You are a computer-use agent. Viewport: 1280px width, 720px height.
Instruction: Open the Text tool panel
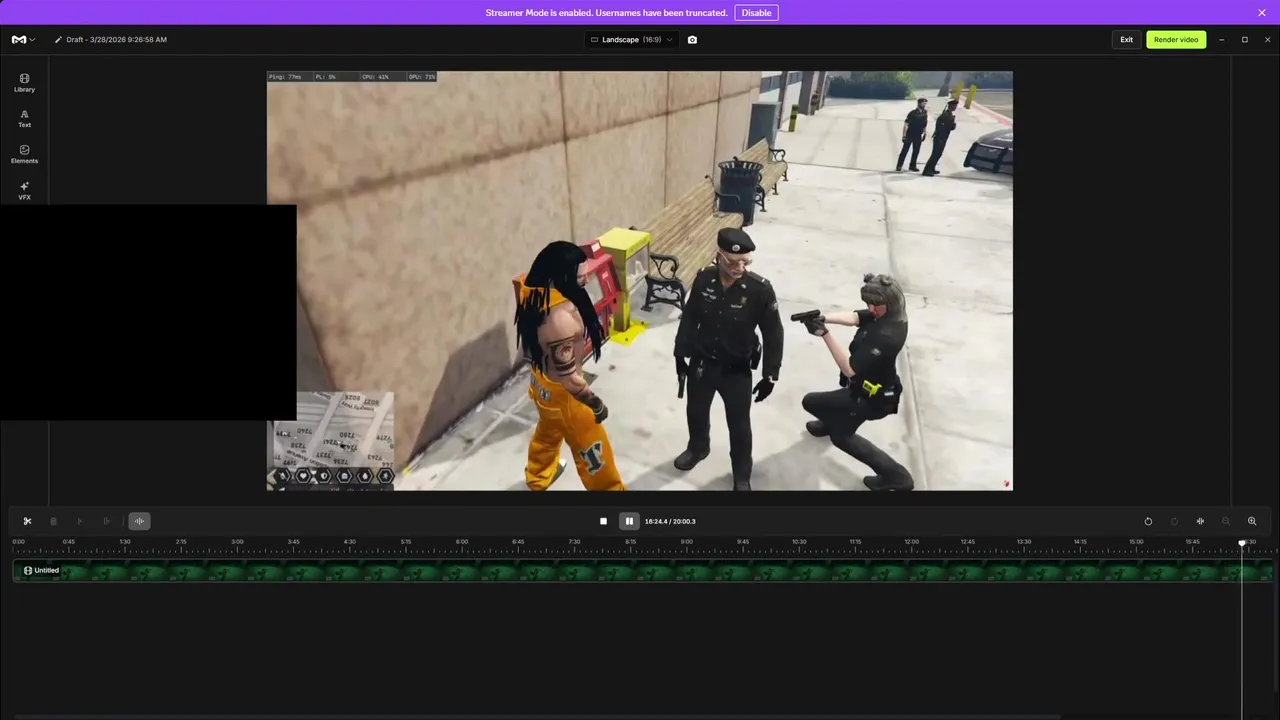24,119
